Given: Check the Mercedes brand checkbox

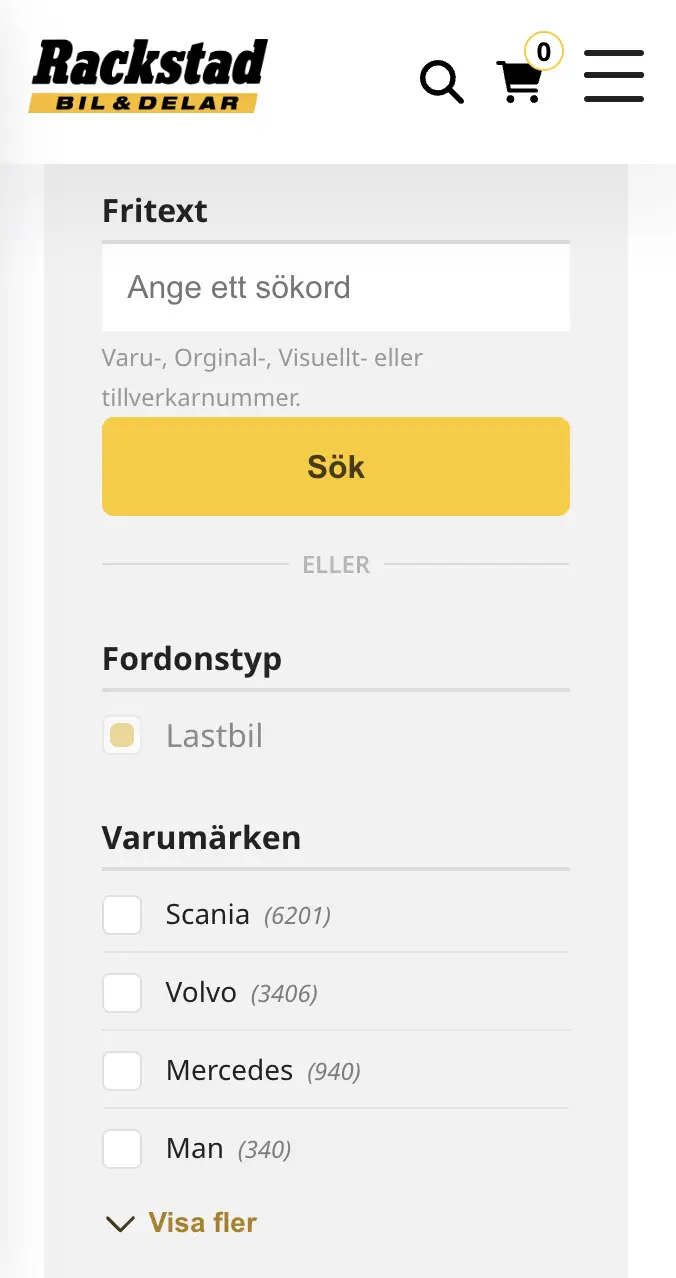Looking at the screenshot, I should [121, 1070].
